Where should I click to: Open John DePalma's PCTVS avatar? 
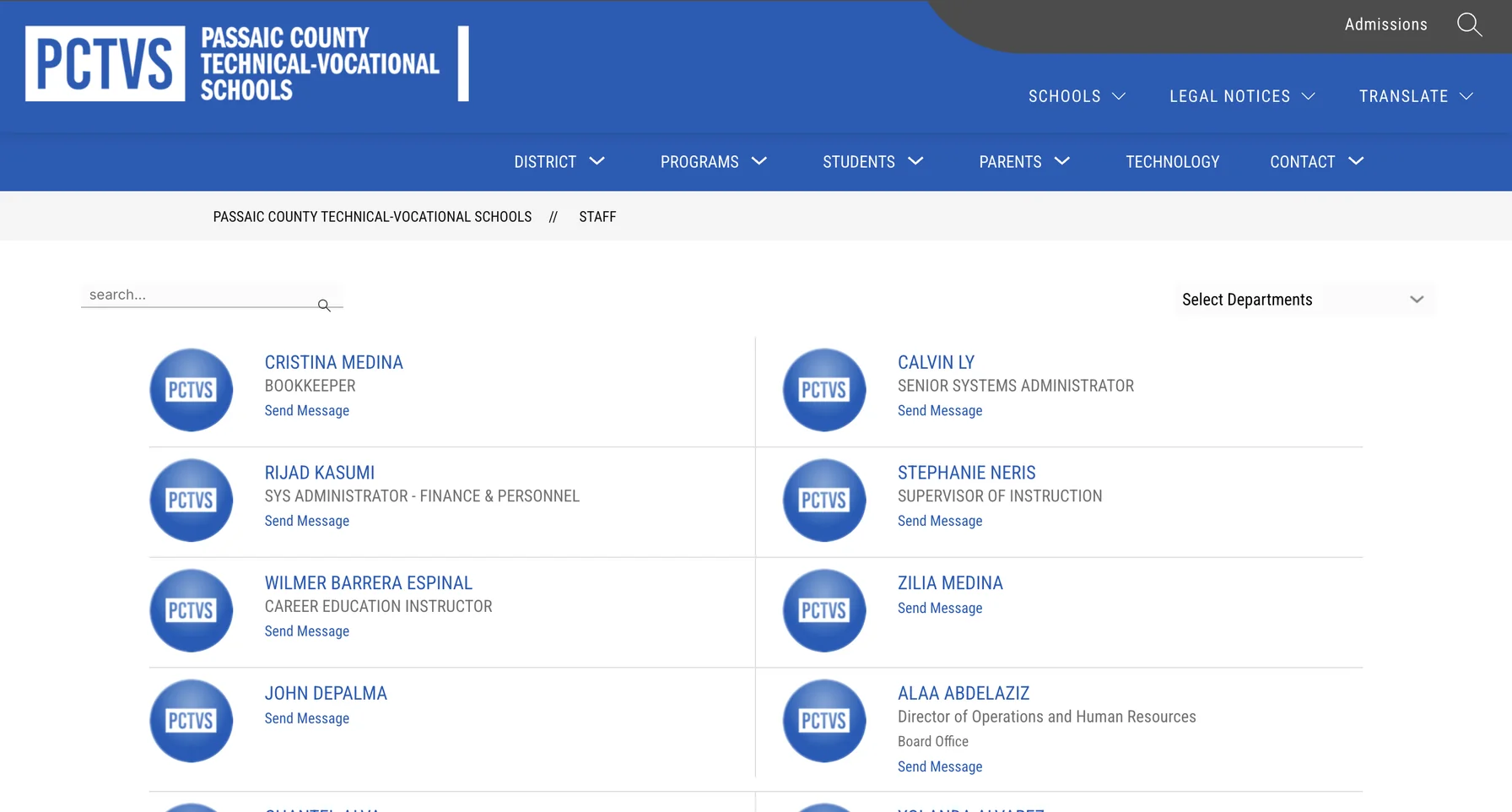point(192,721)
